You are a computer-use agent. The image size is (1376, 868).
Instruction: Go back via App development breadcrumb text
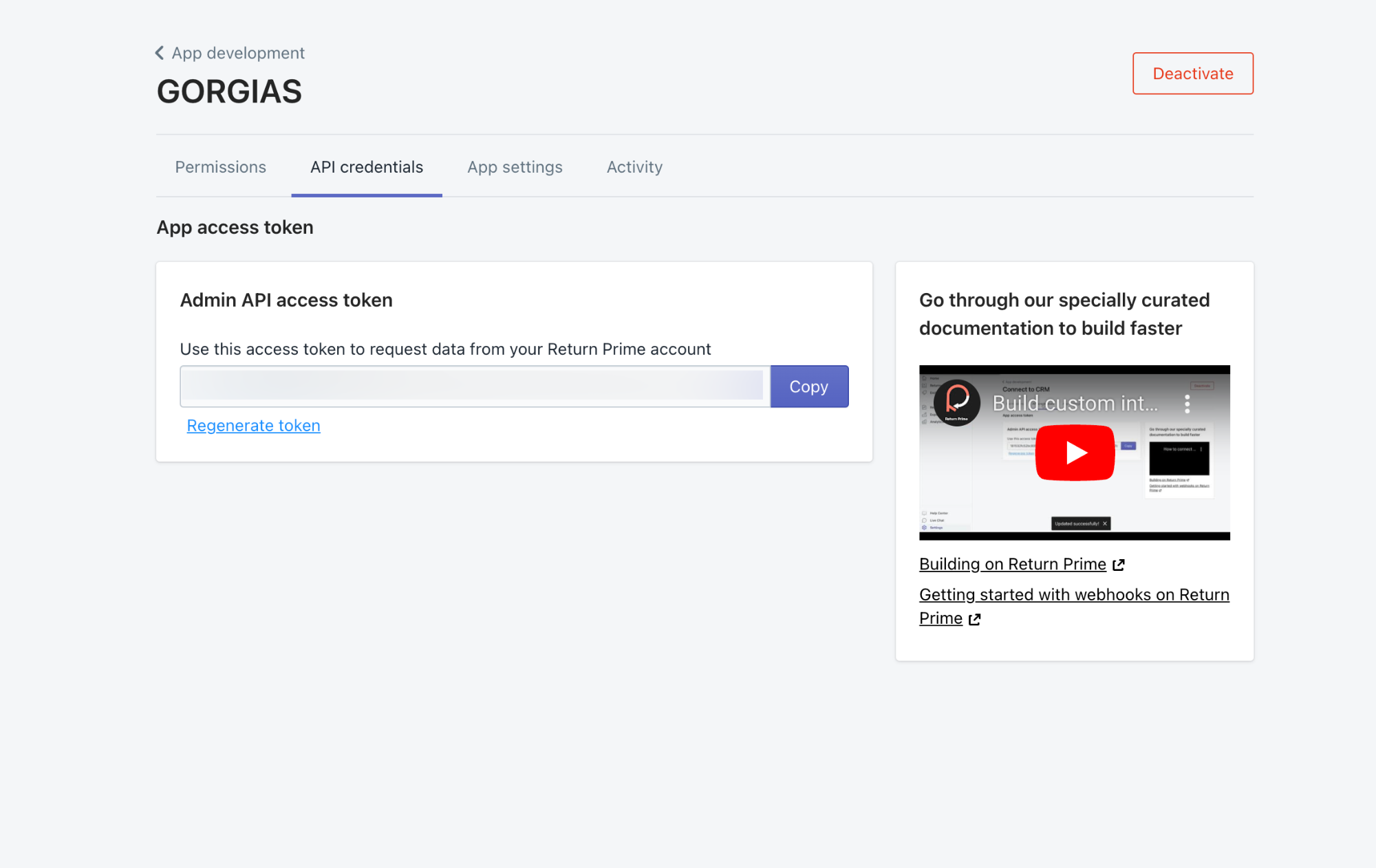point(238,53)
